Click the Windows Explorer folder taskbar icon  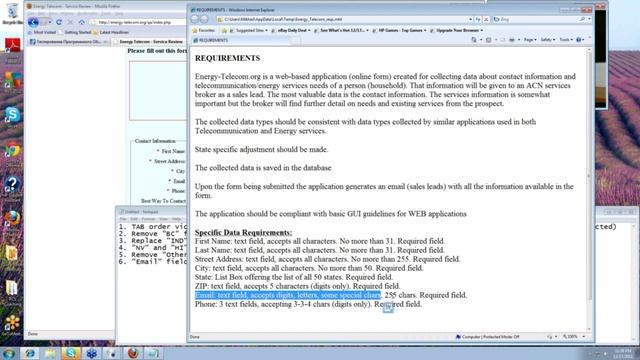[50, 353]
